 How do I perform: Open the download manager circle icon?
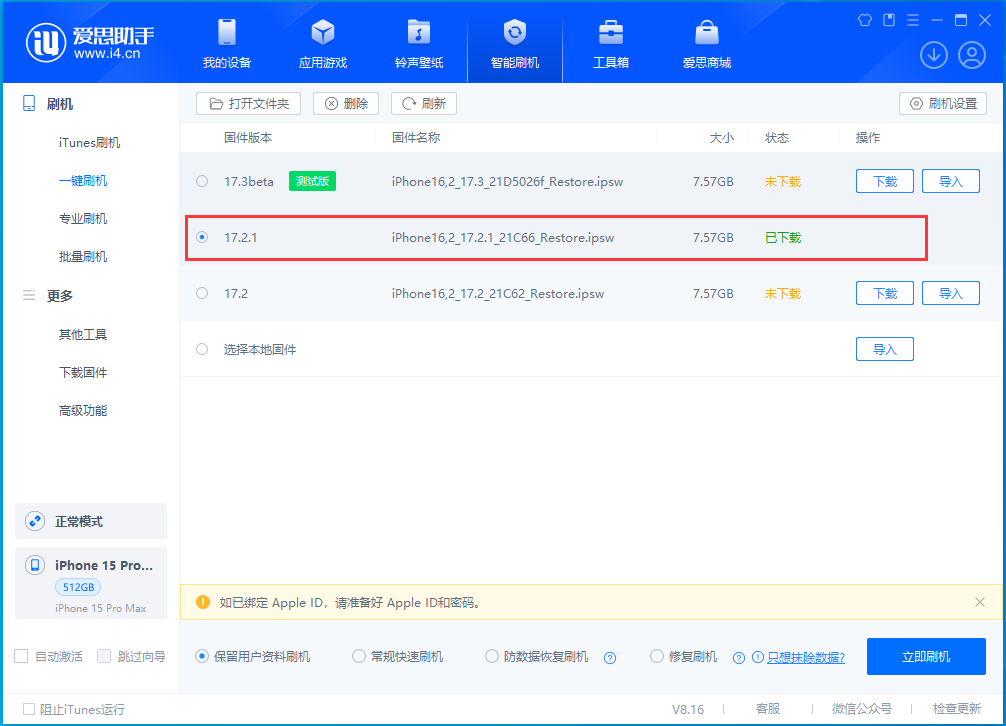click(933, 55)
